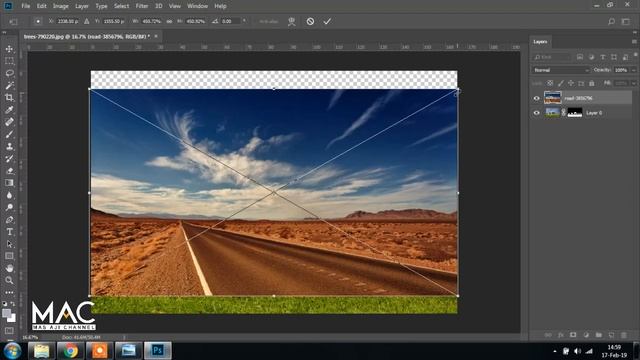Open the Fill slider dropdown arrow
This screenshot has width=640, height=360.
pyautogui.click(x=633, y=83)
